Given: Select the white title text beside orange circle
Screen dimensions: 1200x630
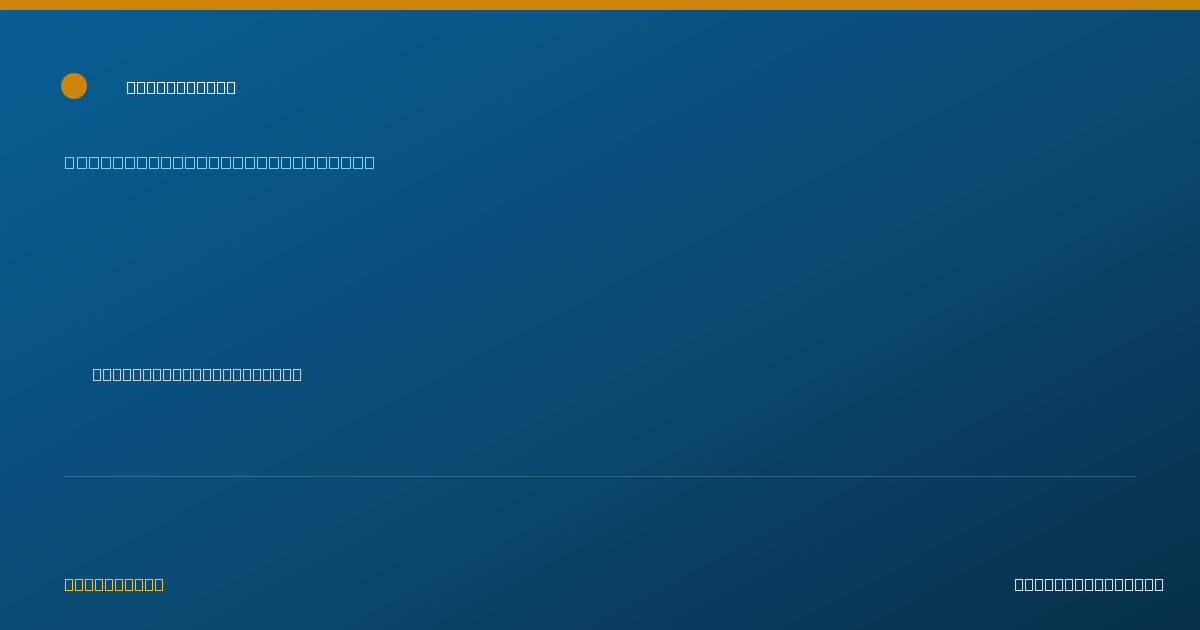Looking at the screenshot, I should [181, 87].
